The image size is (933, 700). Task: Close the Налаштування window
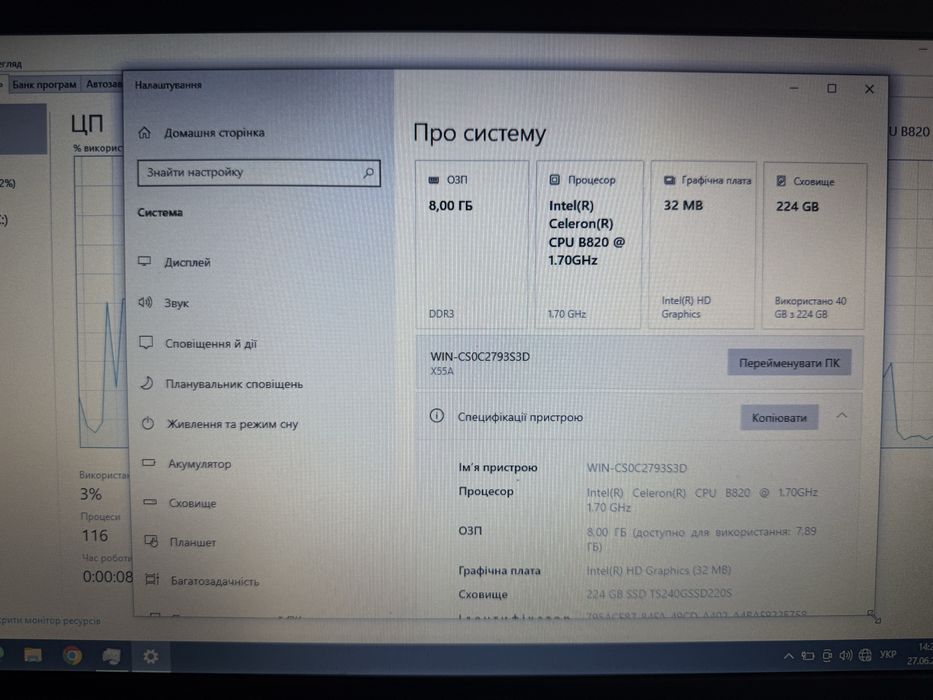click(x=869, y=89)
